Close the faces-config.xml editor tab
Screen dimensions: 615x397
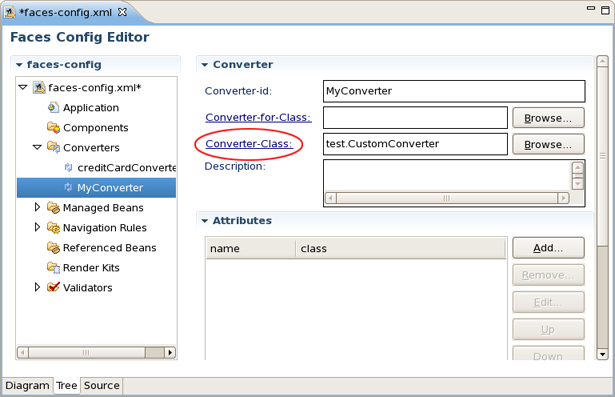coord(123,12)
